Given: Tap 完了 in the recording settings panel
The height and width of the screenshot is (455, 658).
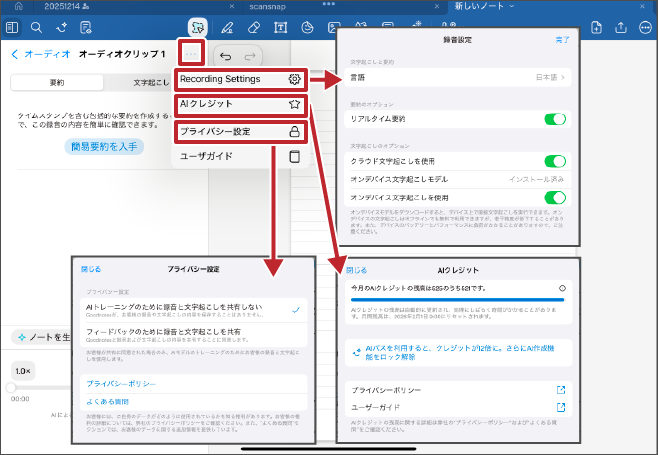Looking at the screenshot, I should 562,40.
